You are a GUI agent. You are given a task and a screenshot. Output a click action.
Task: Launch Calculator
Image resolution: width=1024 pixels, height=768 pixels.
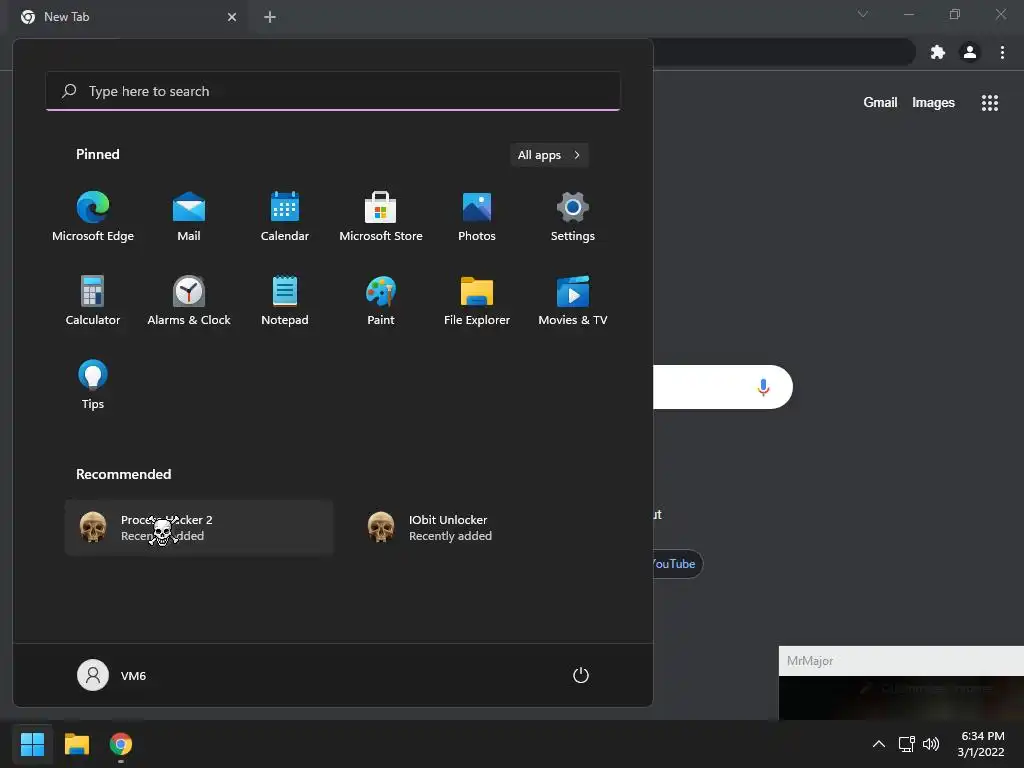point(93,300)
